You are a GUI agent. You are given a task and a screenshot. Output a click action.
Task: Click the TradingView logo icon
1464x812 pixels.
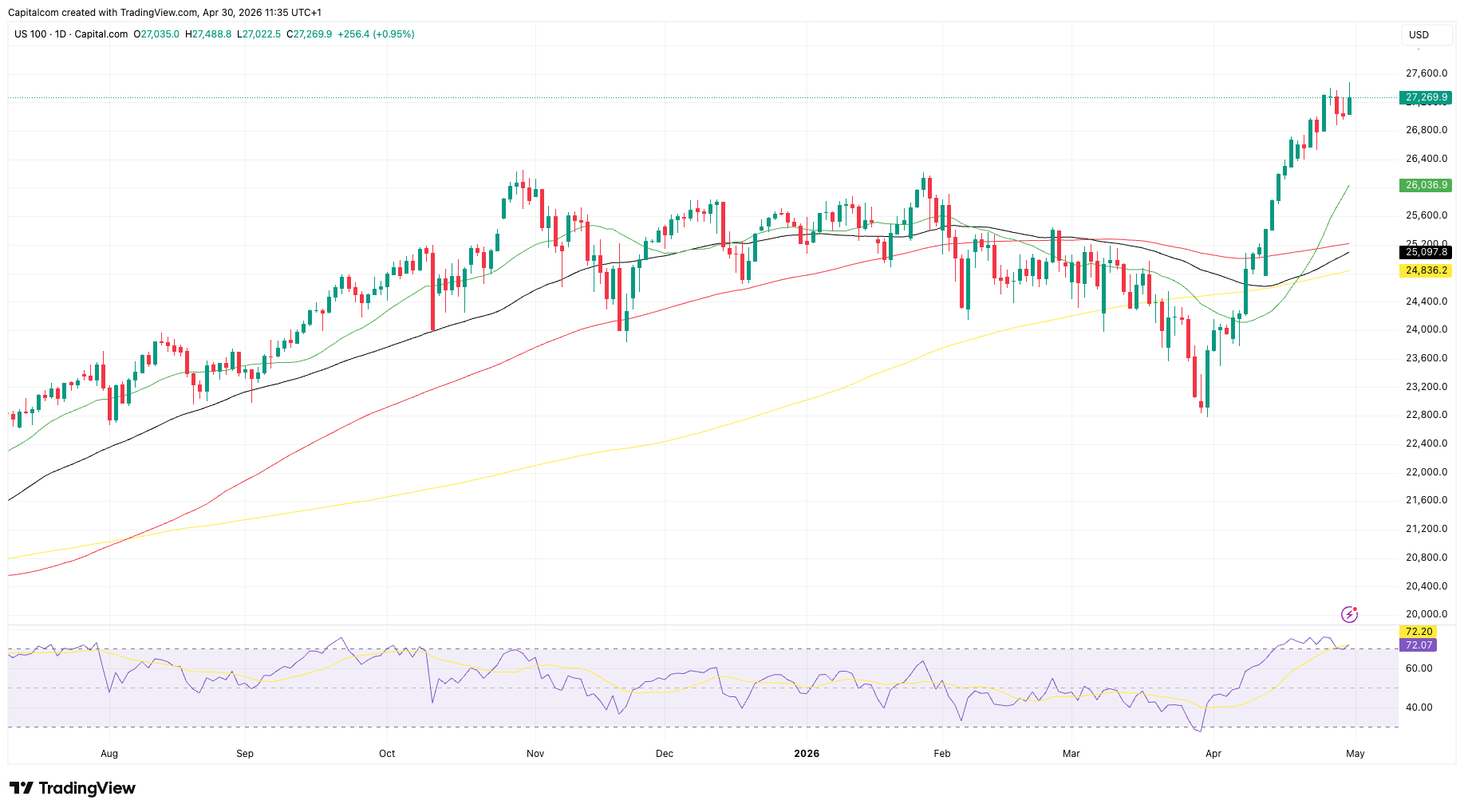pyautogui.click(x=22, y=788)
